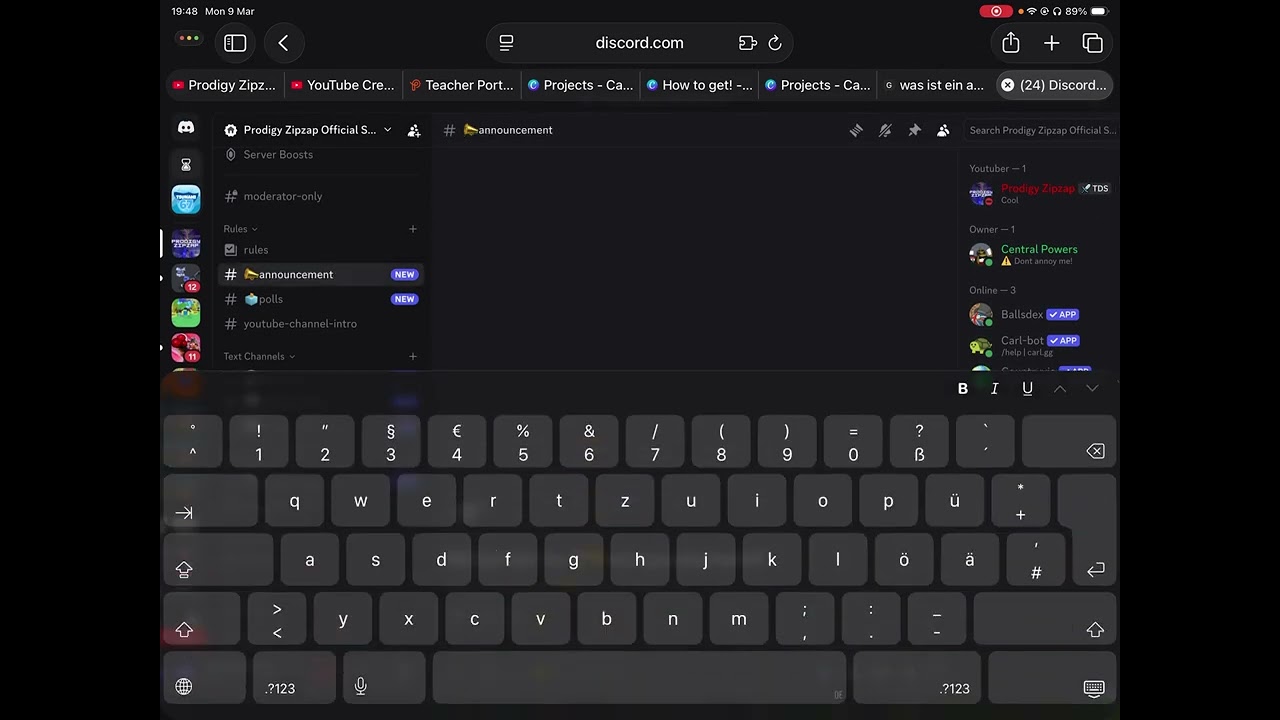Screen dimensions: 1280x720
Task: Click the invite people icon
Action: (414, 130)
